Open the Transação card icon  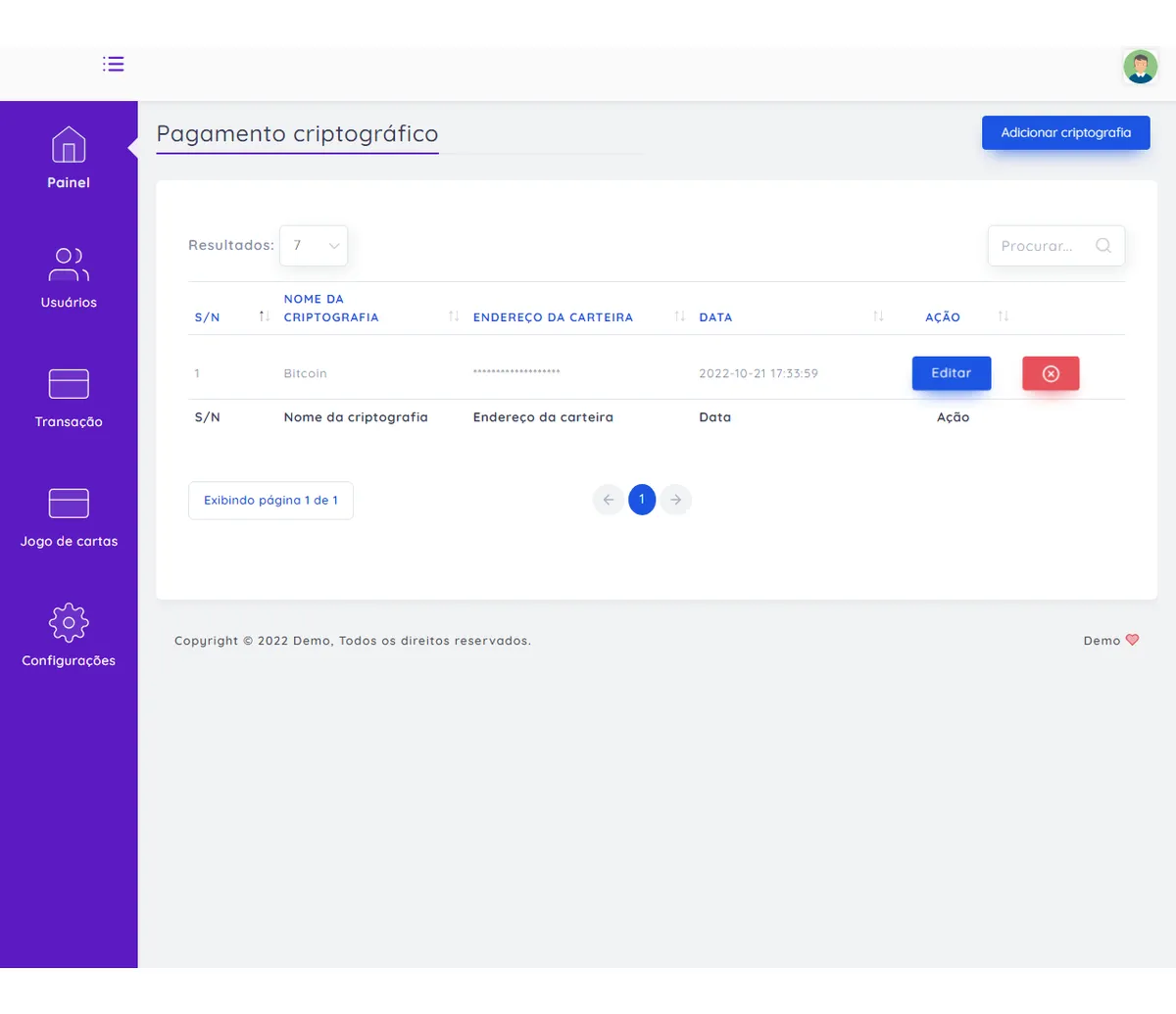pos(69,384)
